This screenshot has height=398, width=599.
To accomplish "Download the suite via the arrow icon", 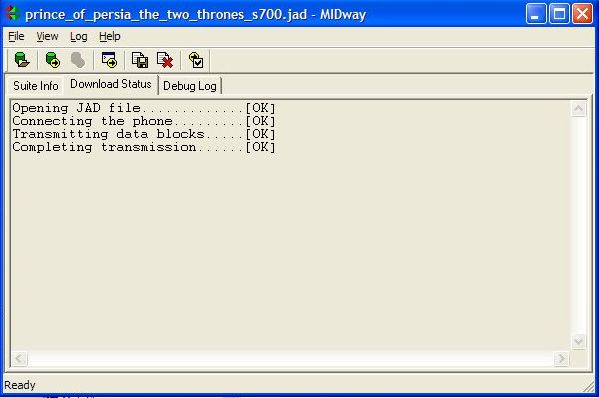I will (x=52, y=60).
